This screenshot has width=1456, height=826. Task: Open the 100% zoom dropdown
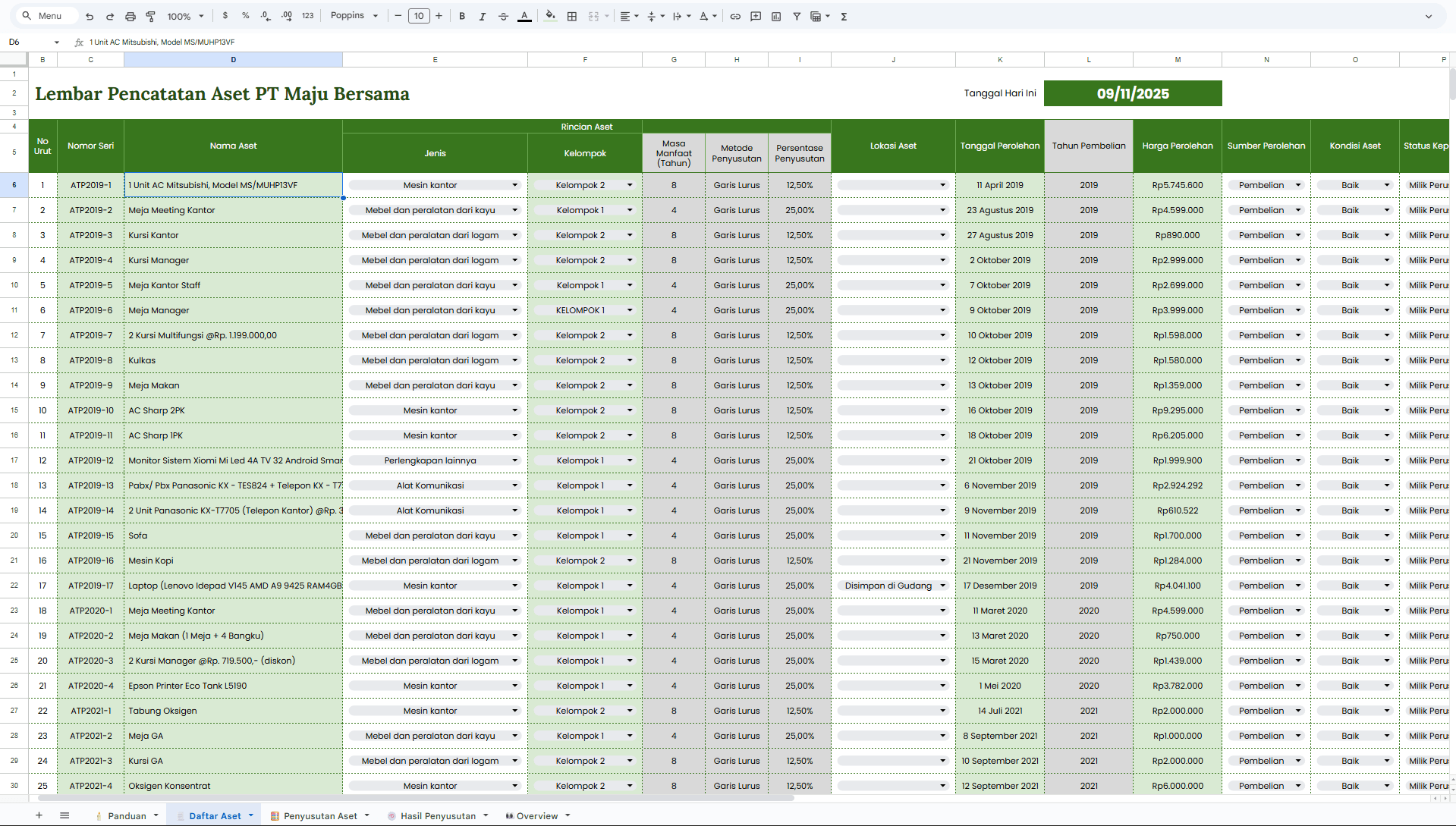click(x=186, y=16)
